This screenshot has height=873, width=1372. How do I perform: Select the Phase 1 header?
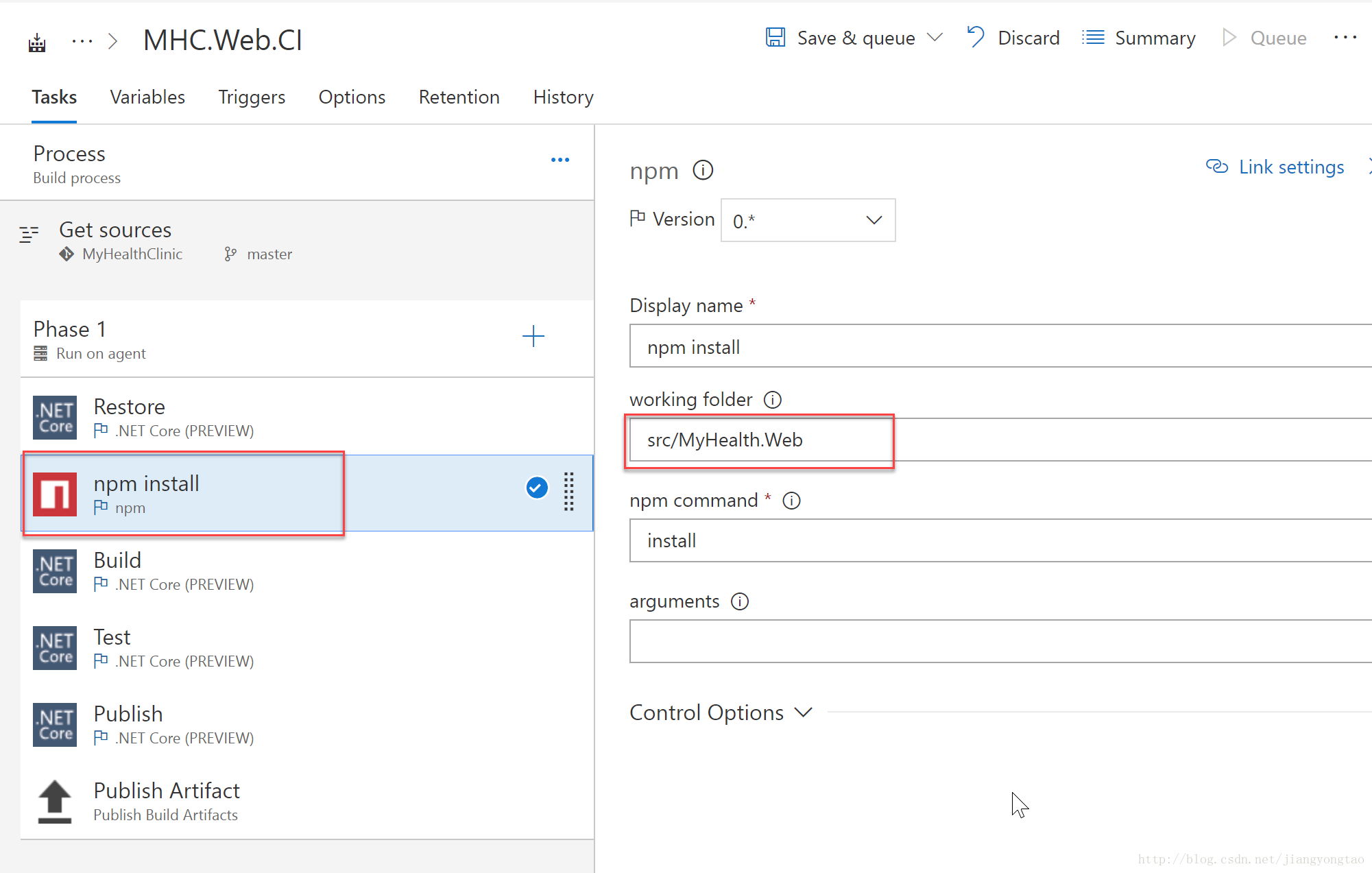pos(307,339)
